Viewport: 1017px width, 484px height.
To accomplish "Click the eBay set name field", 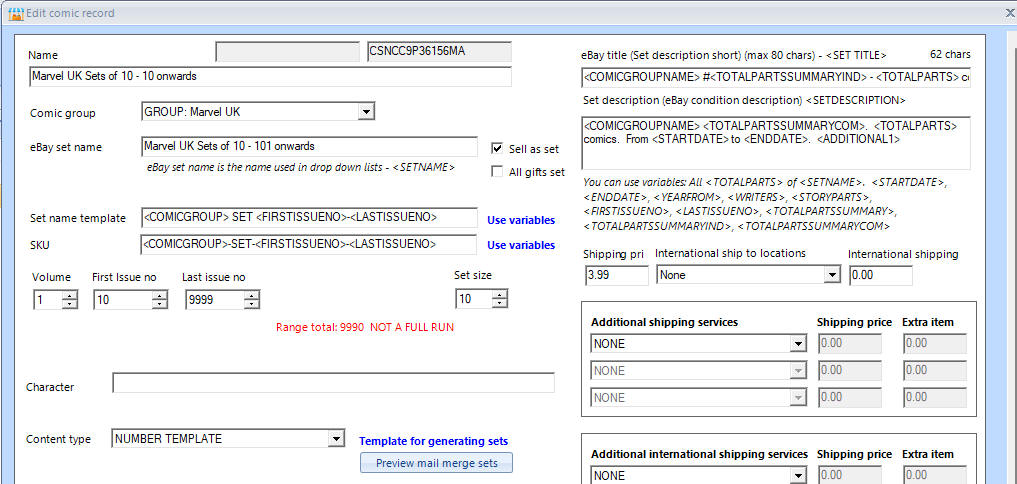I will coord(309,147).
